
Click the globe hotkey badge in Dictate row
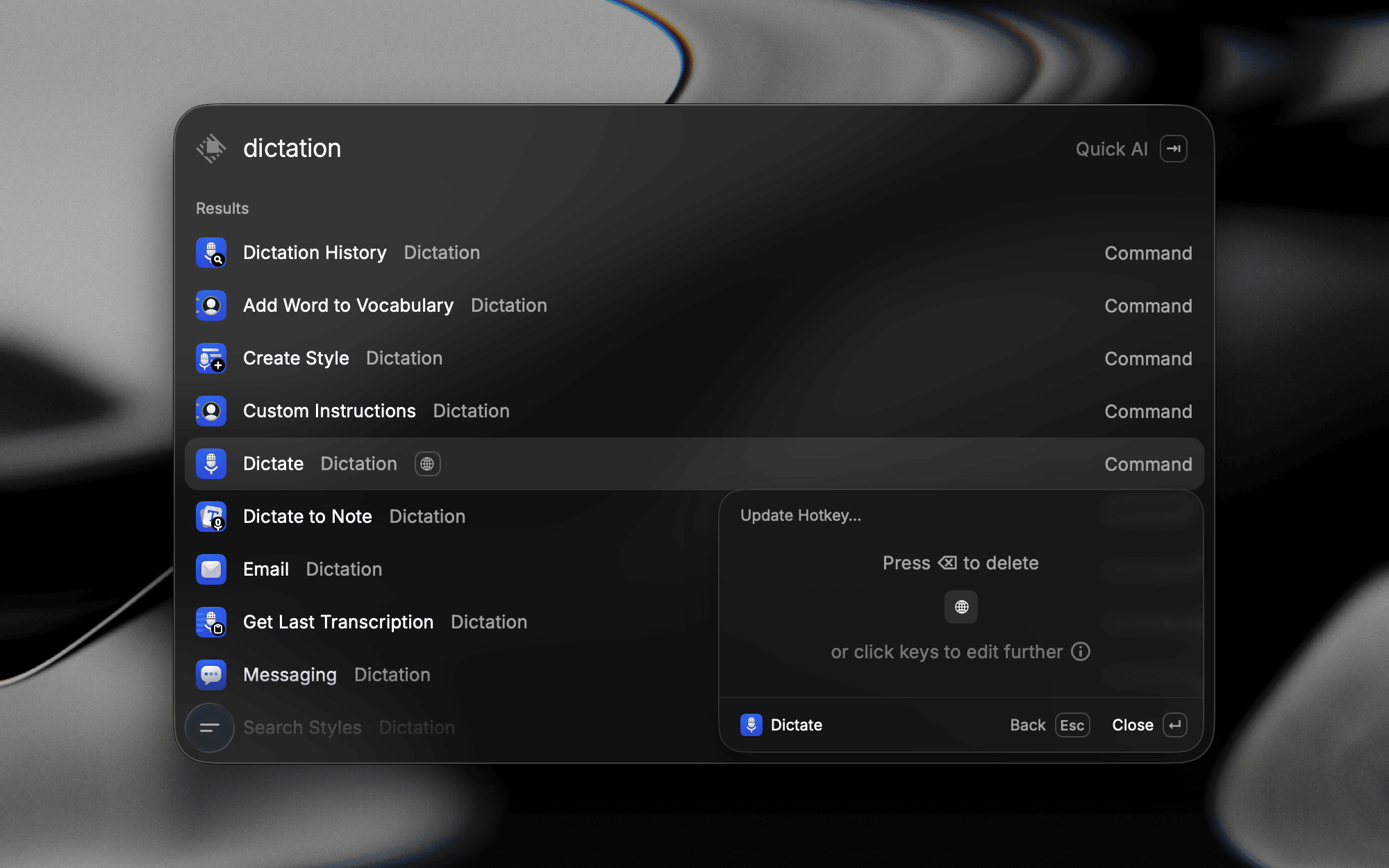click(x=428, y=464)
